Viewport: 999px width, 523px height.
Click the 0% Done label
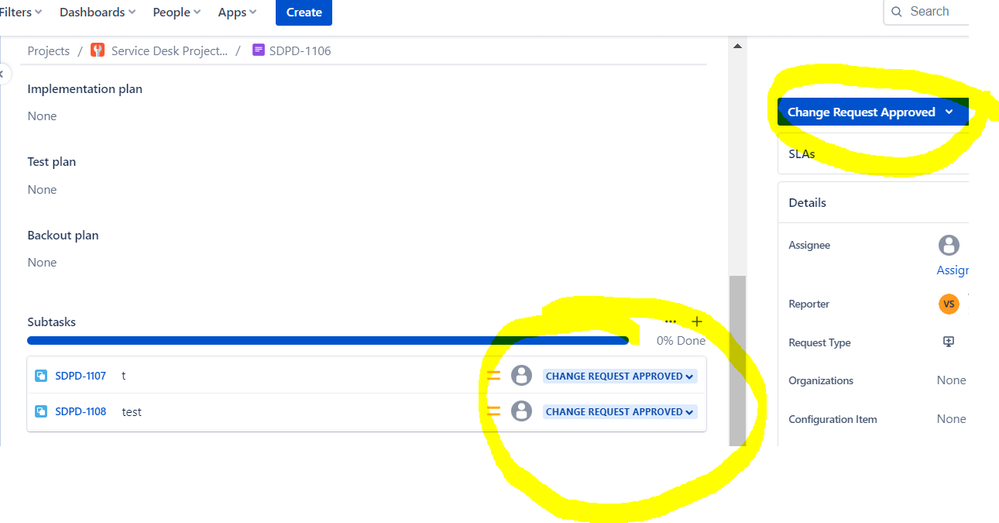(681, 341)
